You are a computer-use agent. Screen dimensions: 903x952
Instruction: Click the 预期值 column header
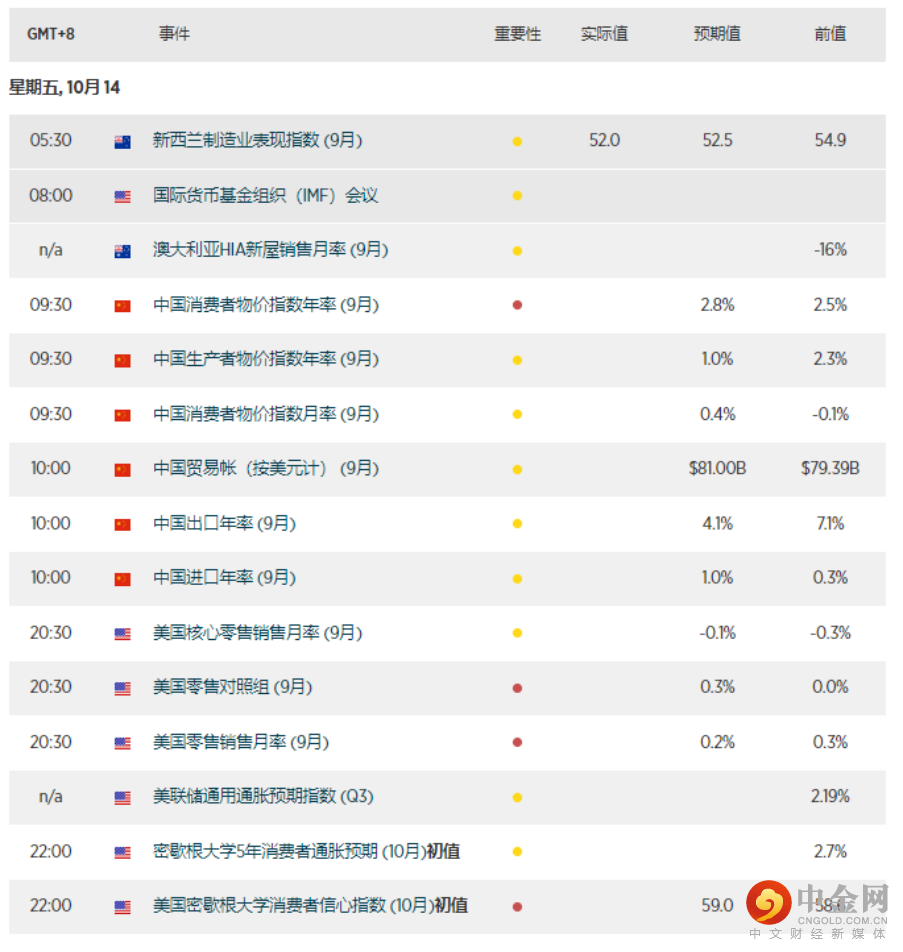[x=717, y=33]
